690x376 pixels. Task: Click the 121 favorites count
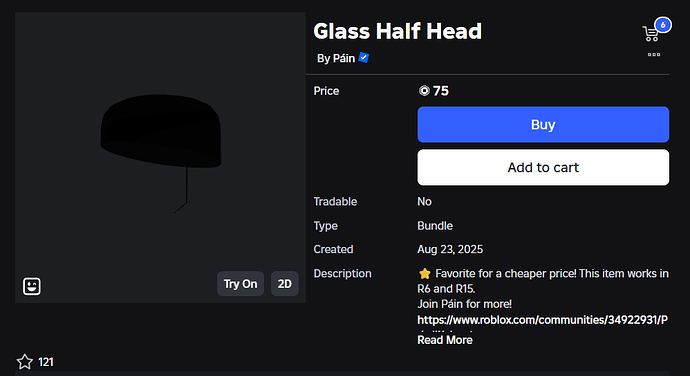[46, 362]
